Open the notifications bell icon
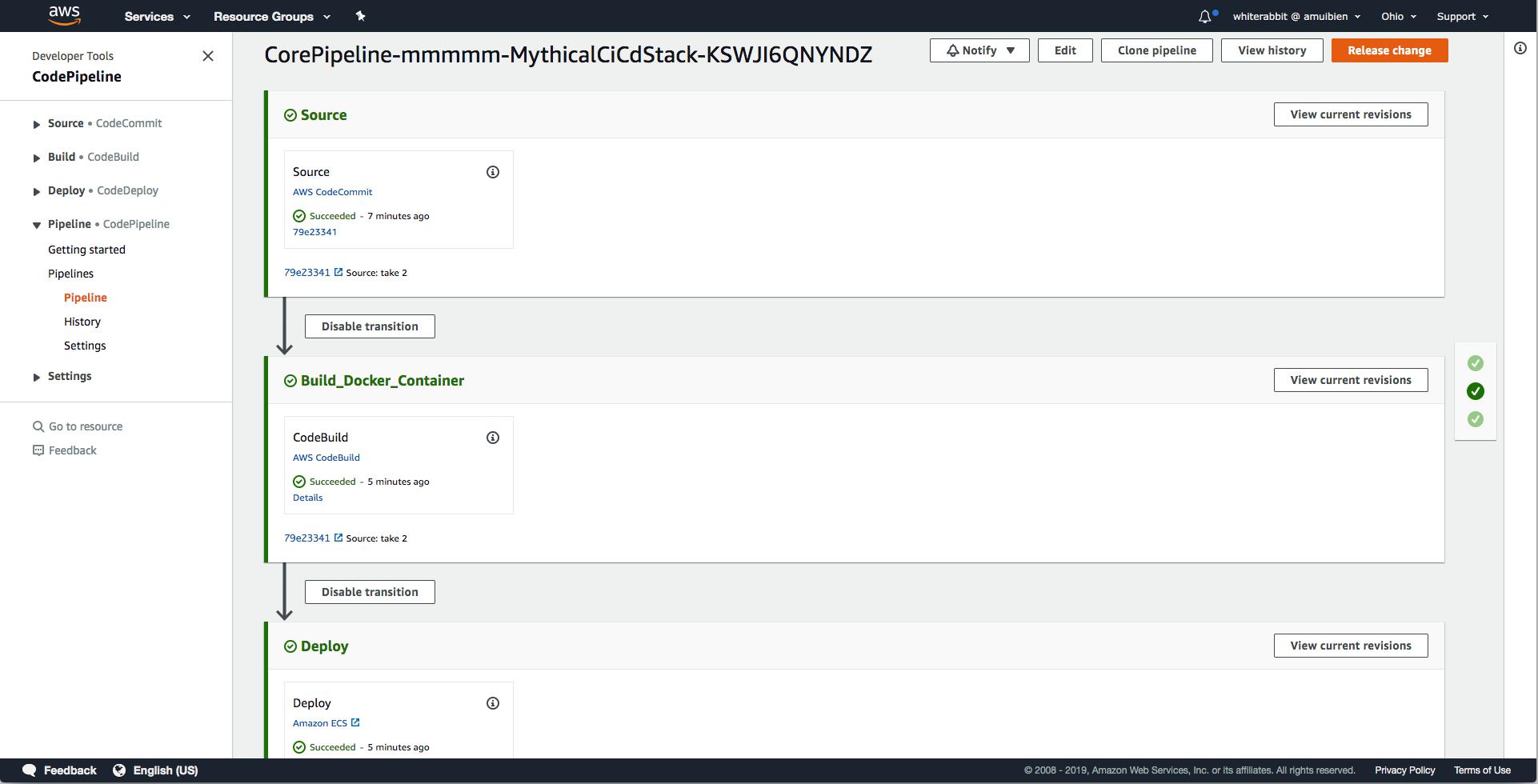1538x784 pixels. click(1205, 17)
